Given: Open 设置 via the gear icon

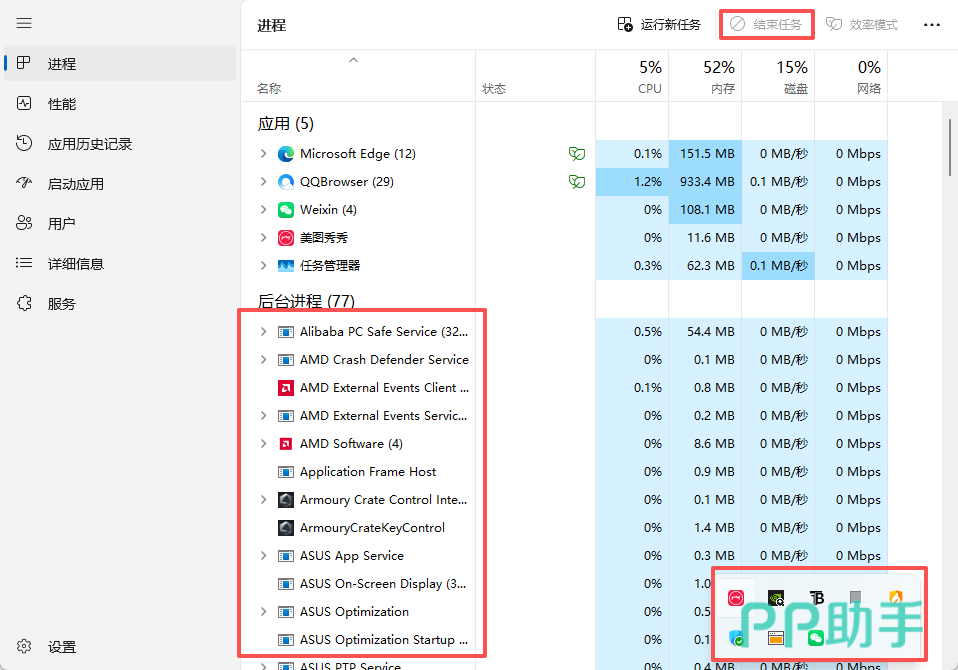Looking at the screenshot, I should tap(25, 647).
